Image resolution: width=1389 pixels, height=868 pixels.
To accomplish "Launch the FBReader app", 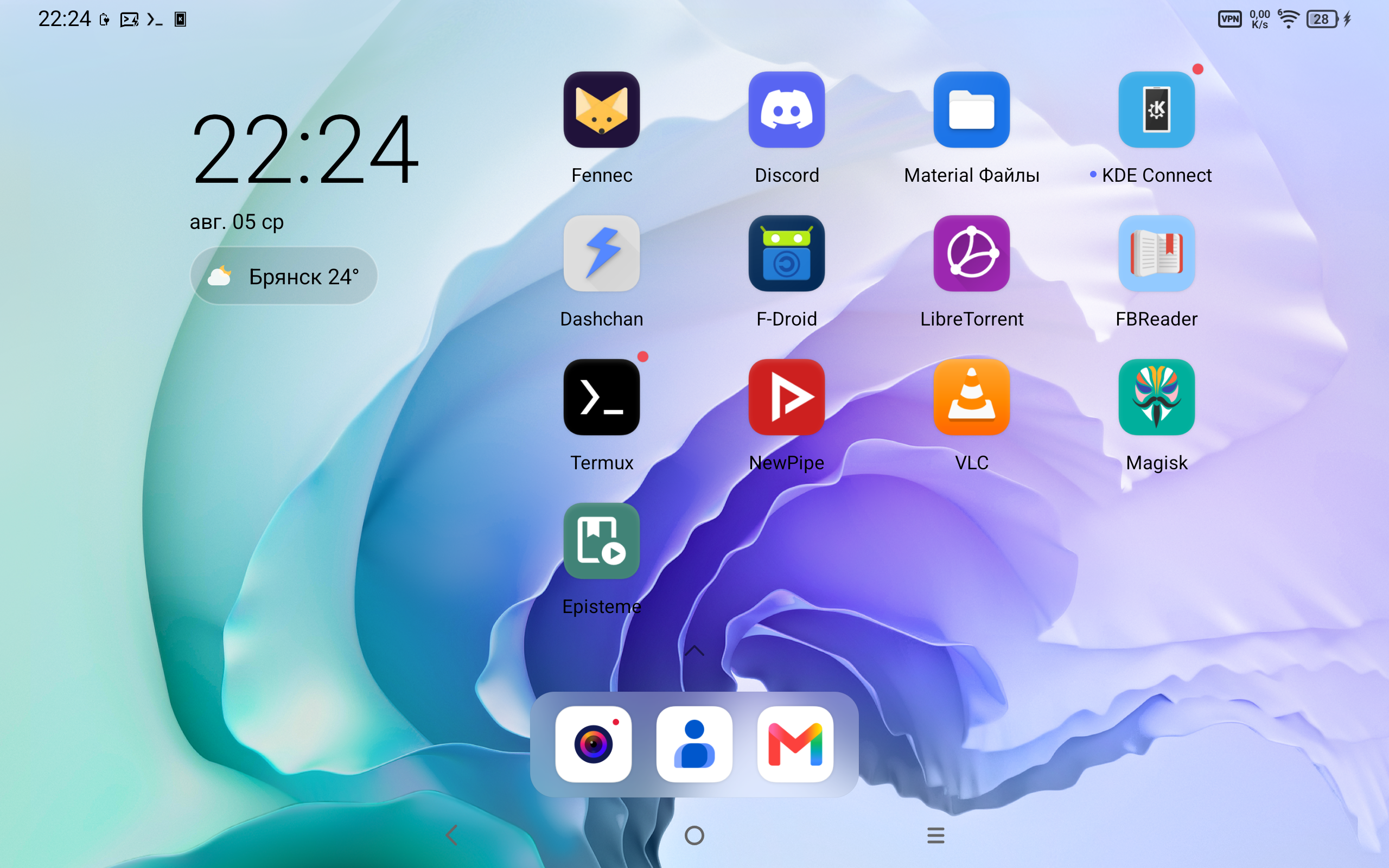I will coord(1157,253).
